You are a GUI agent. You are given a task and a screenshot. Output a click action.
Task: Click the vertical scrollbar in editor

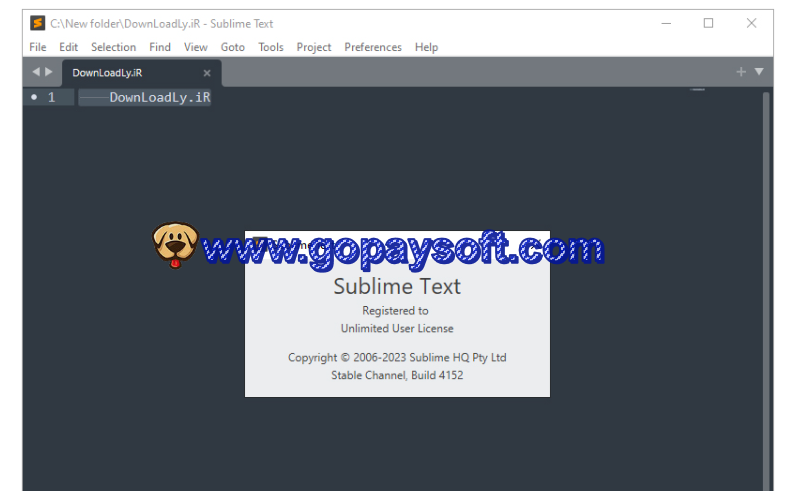click(x=766, y=291)
